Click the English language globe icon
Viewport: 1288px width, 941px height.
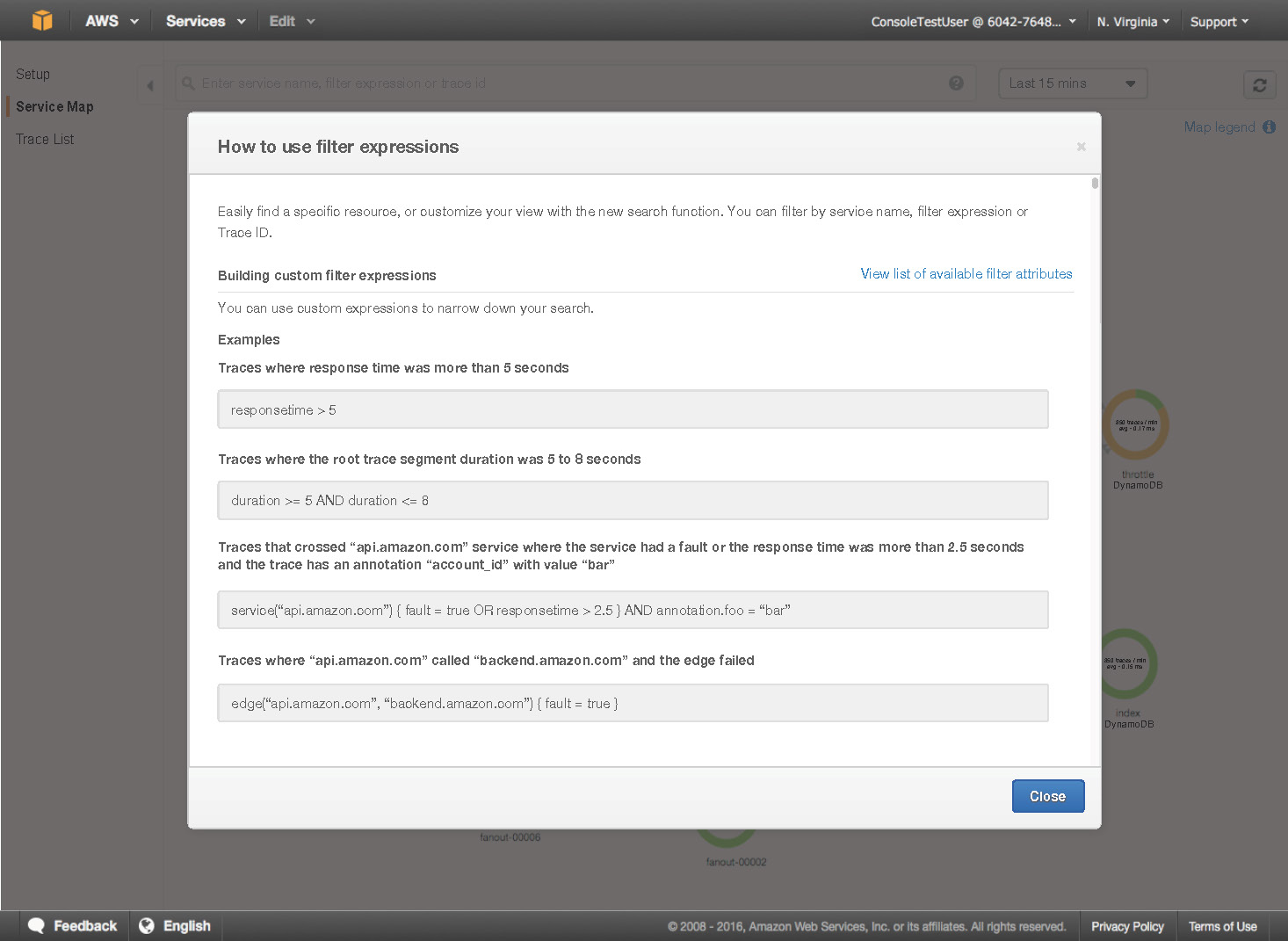point(146,925)
